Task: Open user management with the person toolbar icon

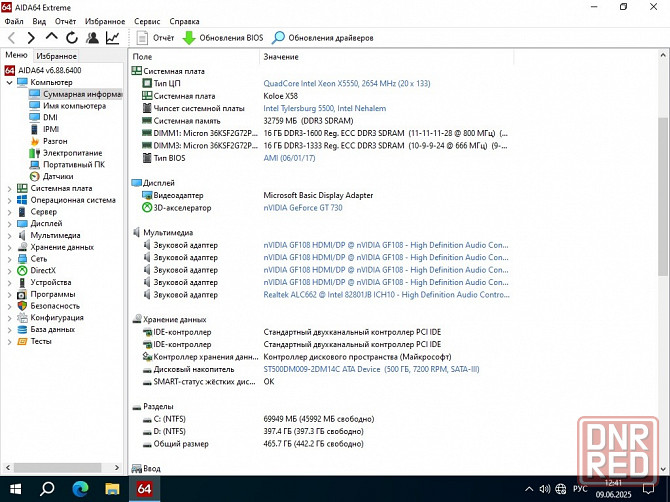Action: 92,38
